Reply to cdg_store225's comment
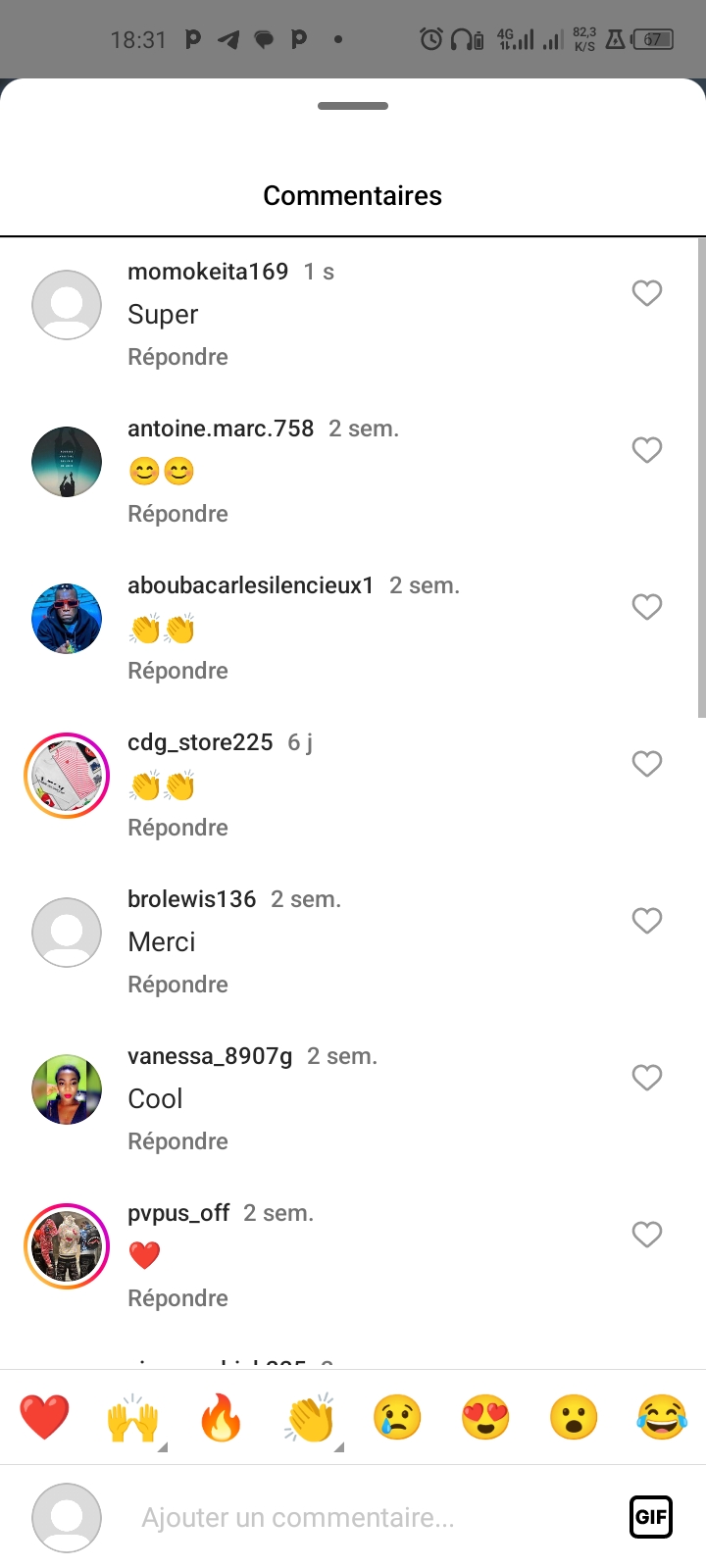Image resolution: width=706 pixels, height=1568 pixels. [177, 828]
